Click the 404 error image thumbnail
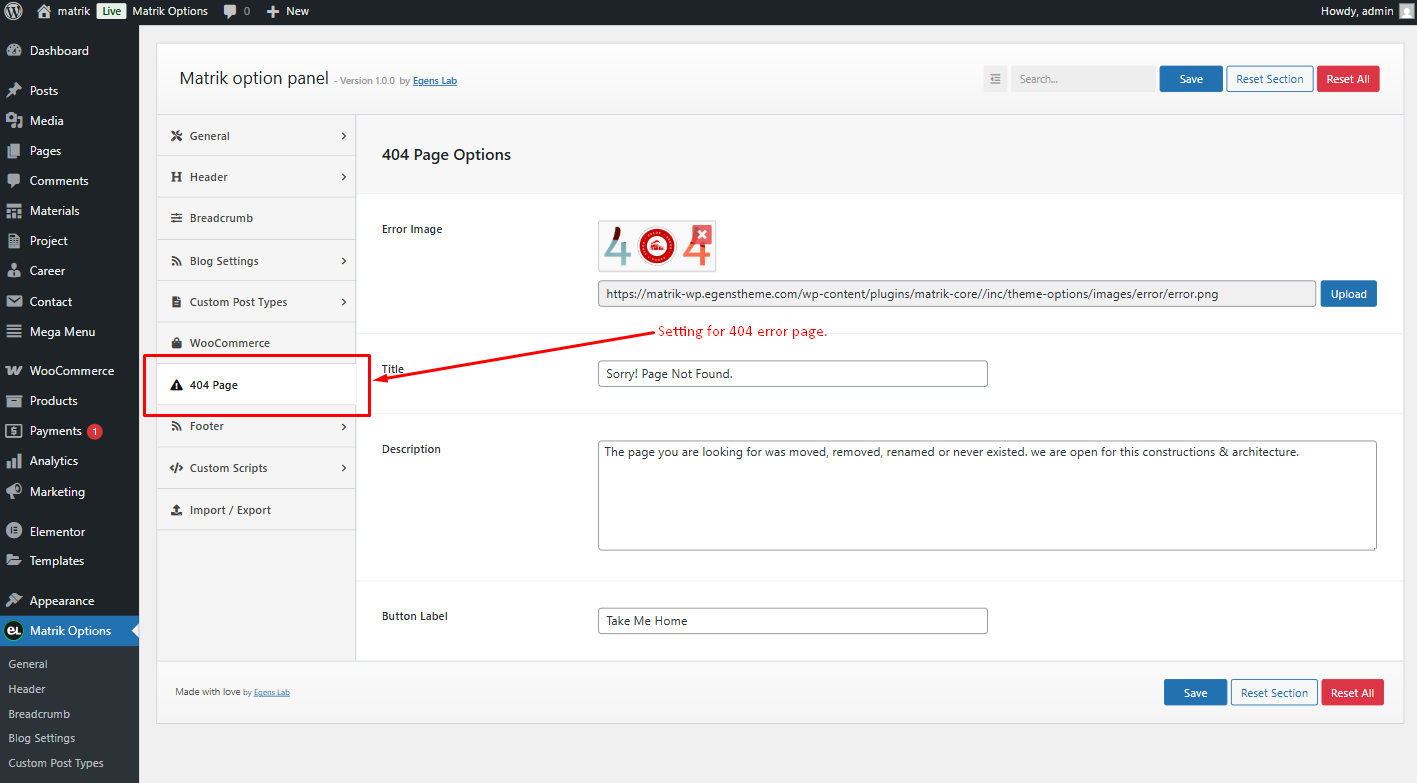This screenshot has width=1417, height=783. (657, 246)
